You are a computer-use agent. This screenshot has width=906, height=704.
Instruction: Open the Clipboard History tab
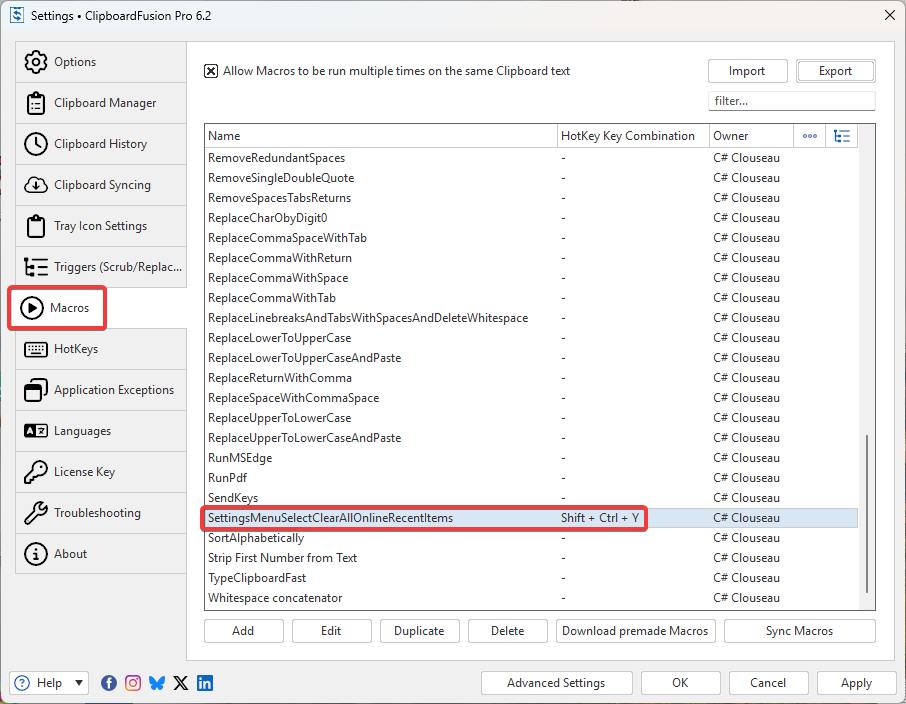[101, 144]
